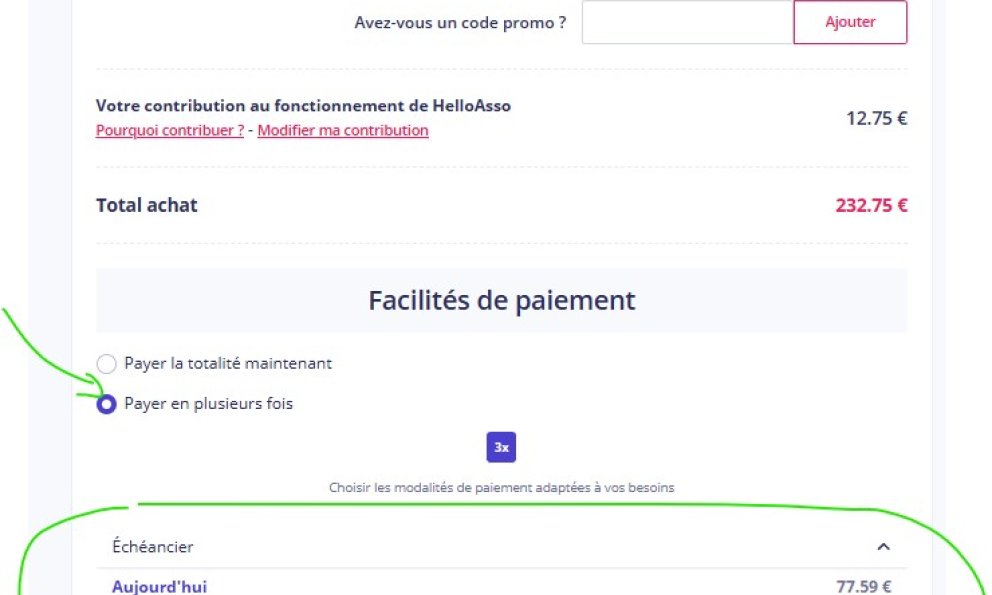
Task: Click 'Avez-vous un code promo ?' label
Action: point(461,22)
